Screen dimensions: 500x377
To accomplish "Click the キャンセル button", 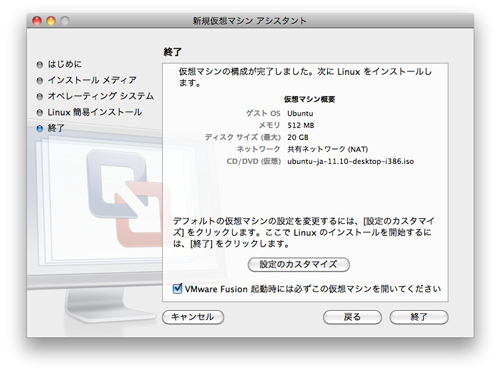I will [193, 317].
